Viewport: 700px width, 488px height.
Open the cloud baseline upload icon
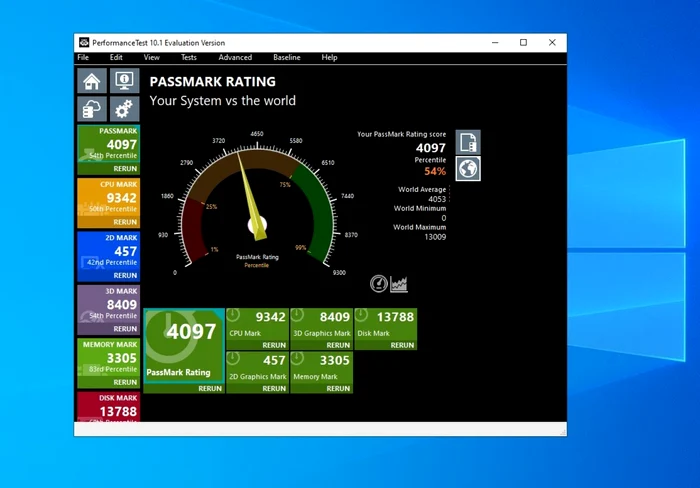92,109
